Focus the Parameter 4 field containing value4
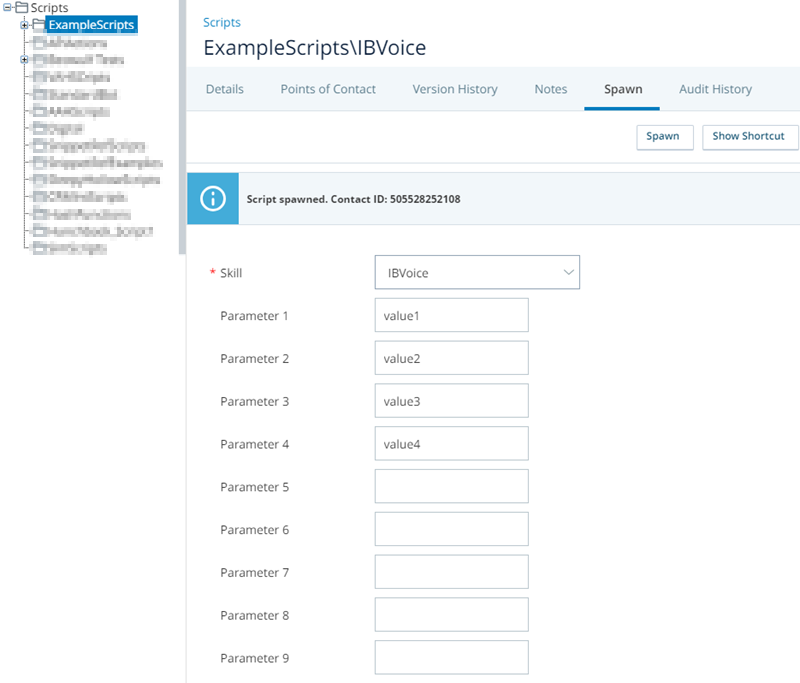 pyautogui.click(x=451, y=444)
